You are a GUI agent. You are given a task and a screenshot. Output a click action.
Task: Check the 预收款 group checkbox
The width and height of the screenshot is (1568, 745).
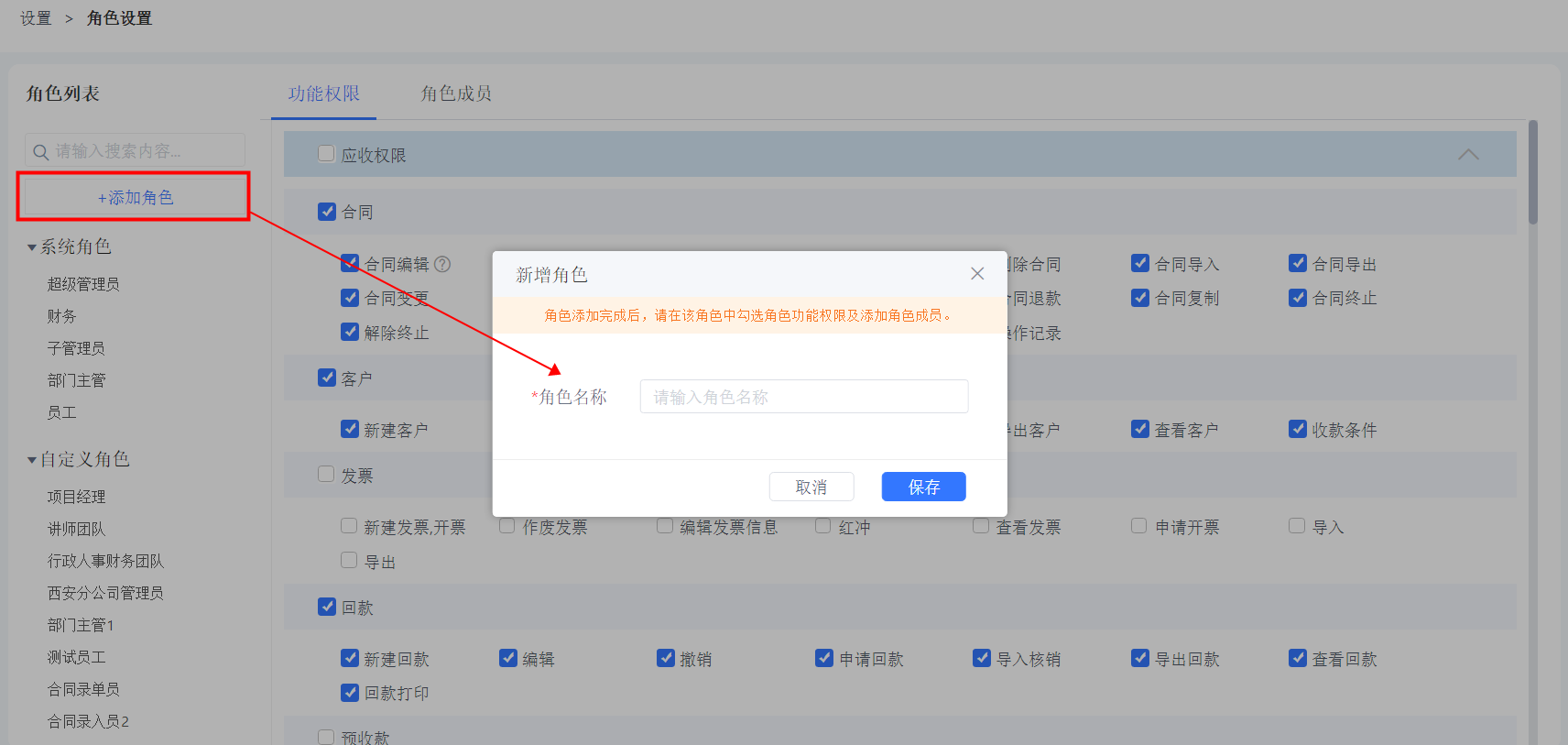tap(326, 737)
